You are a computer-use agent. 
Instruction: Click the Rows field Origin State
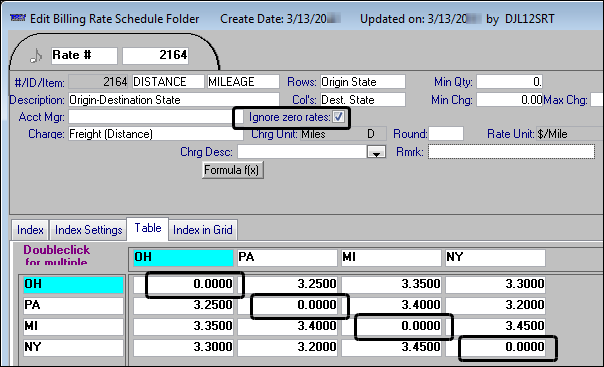click(x=362, y=82)
